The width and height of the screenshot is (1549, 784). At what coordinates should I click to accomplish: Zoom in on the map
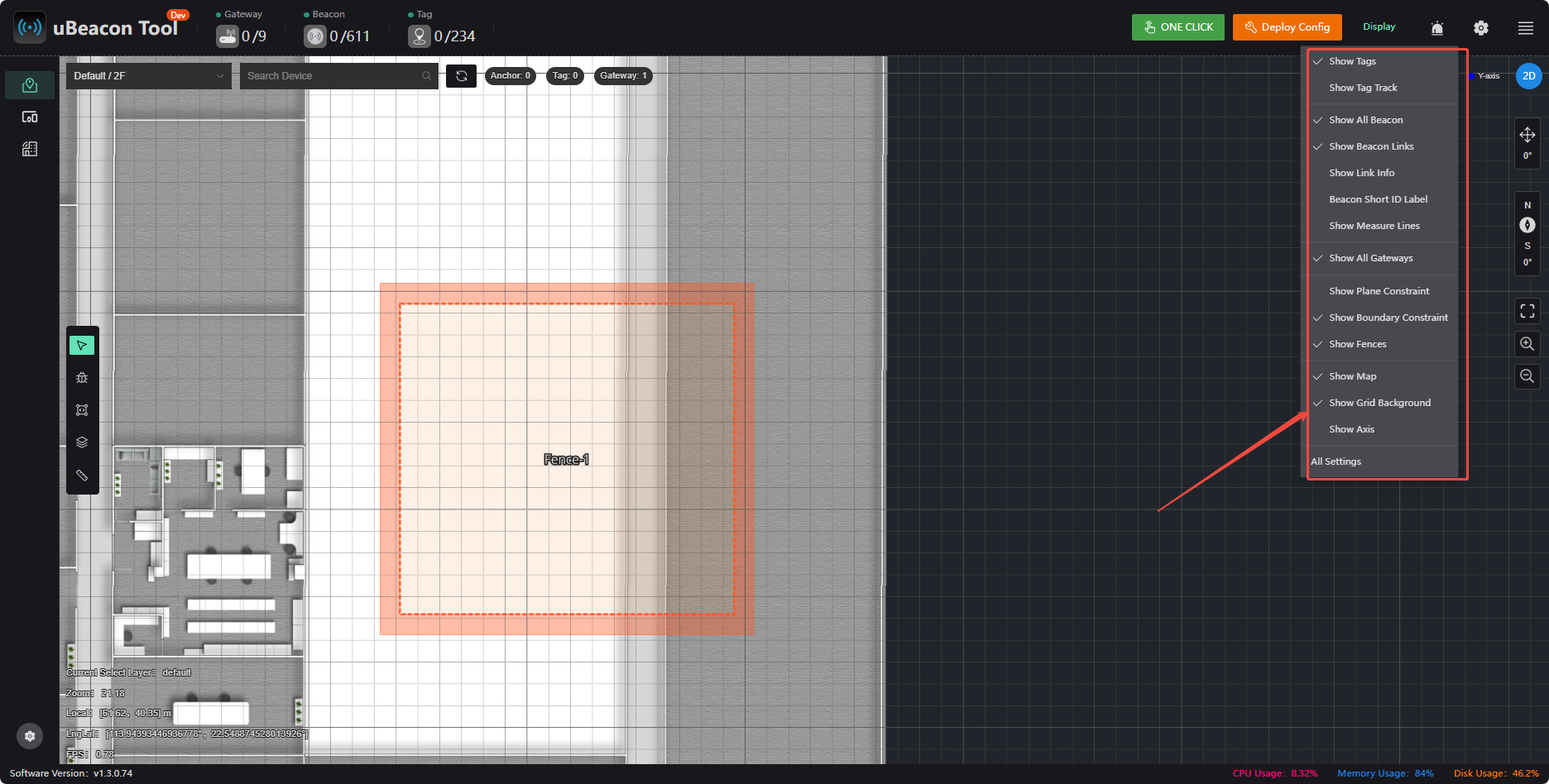click(x=1527, y=343)
